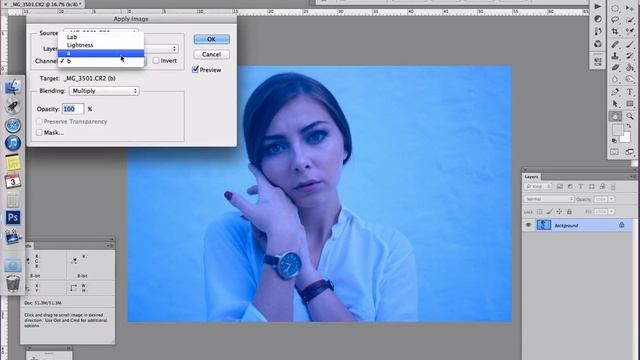Image resolution: width=640 pixels, height=360 pixels.
Task: Open the white background color swatch
Action: coord(625,138)
